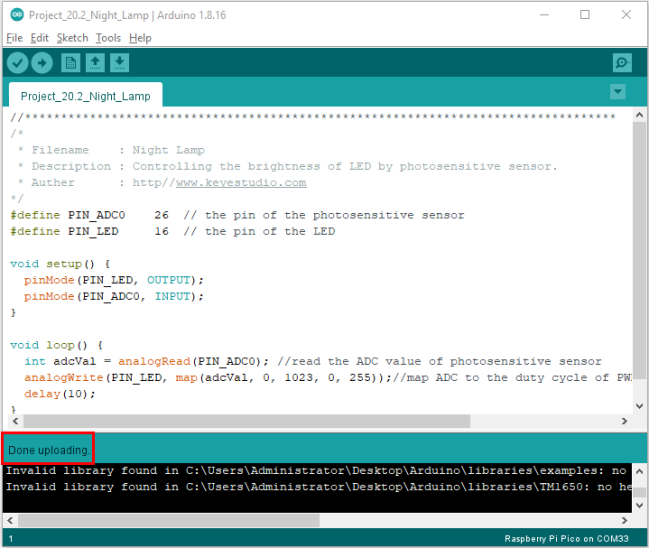Open the Serial Monitor magnifier icon
The image size is (650, 549).
click(622, 63)
